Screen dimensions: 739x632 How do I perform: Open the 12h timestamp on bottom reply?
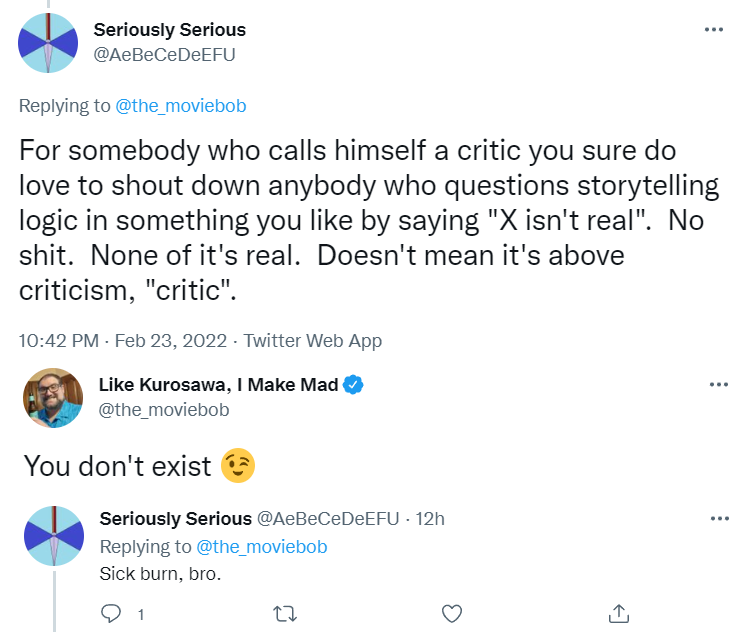(x=430, y=519)
